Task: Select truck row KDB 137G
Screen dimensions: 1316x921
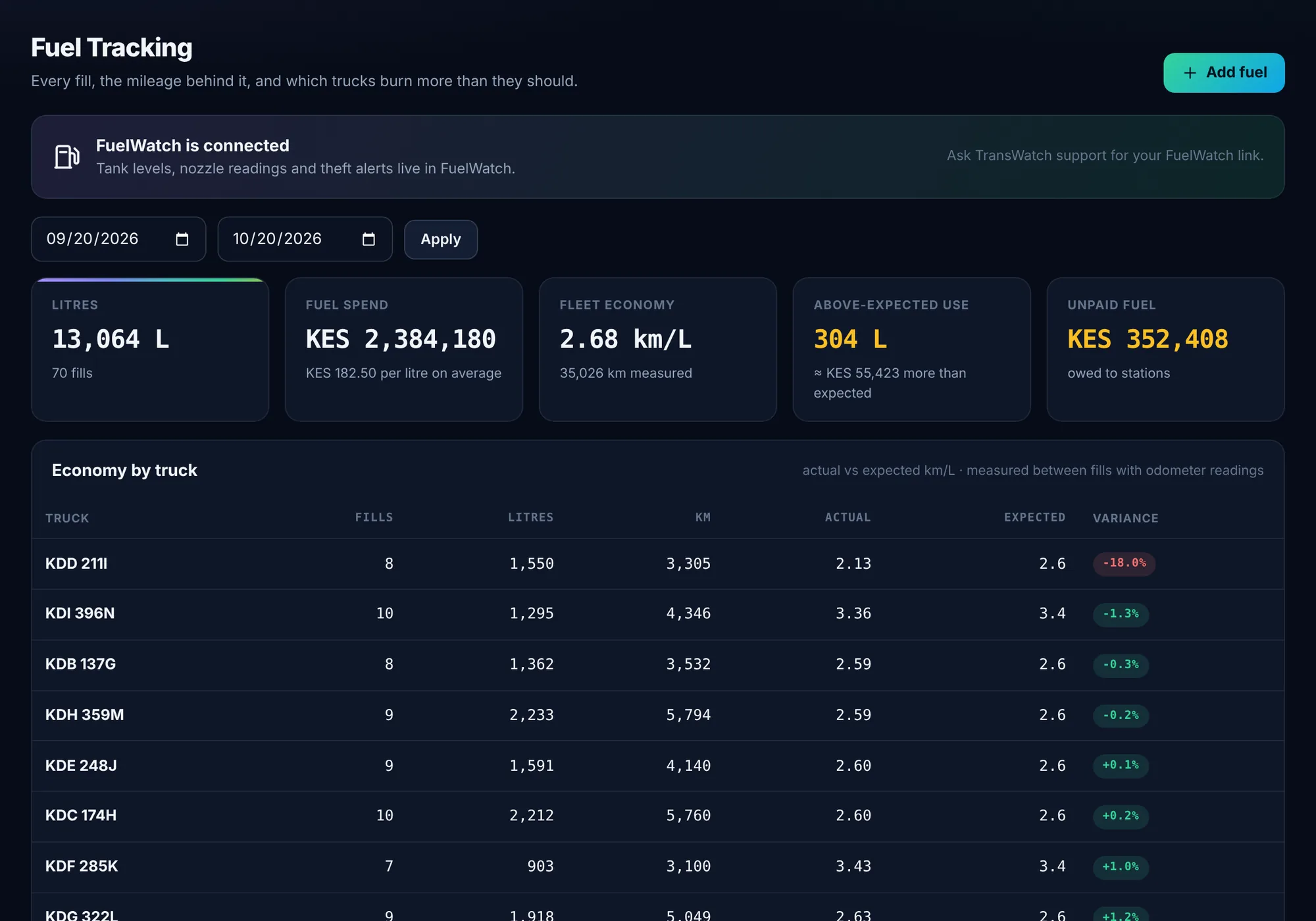Action: [657, 664]
